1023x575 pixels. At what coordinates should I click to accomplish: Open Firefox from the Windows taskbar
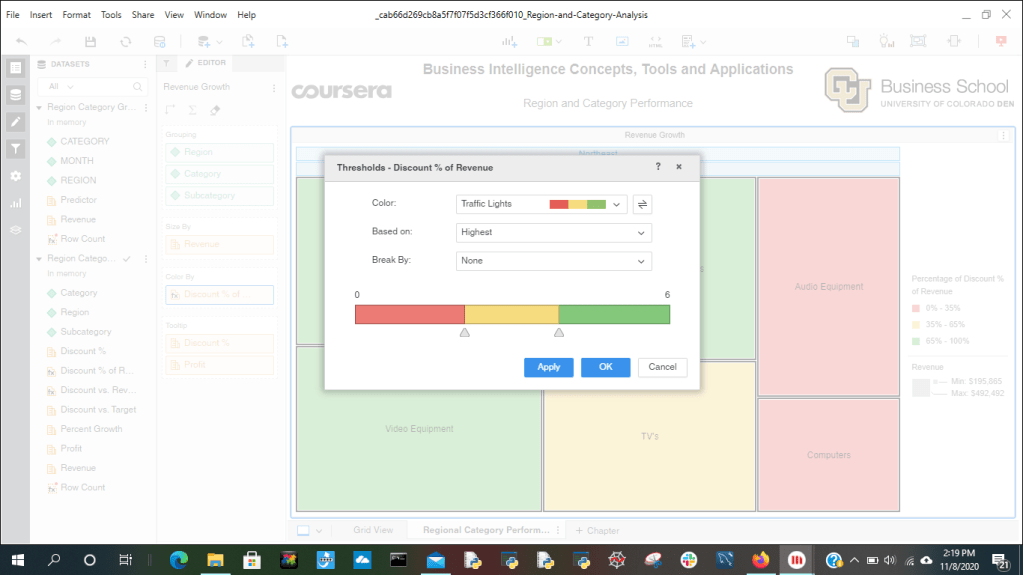[x=760, y=560]
